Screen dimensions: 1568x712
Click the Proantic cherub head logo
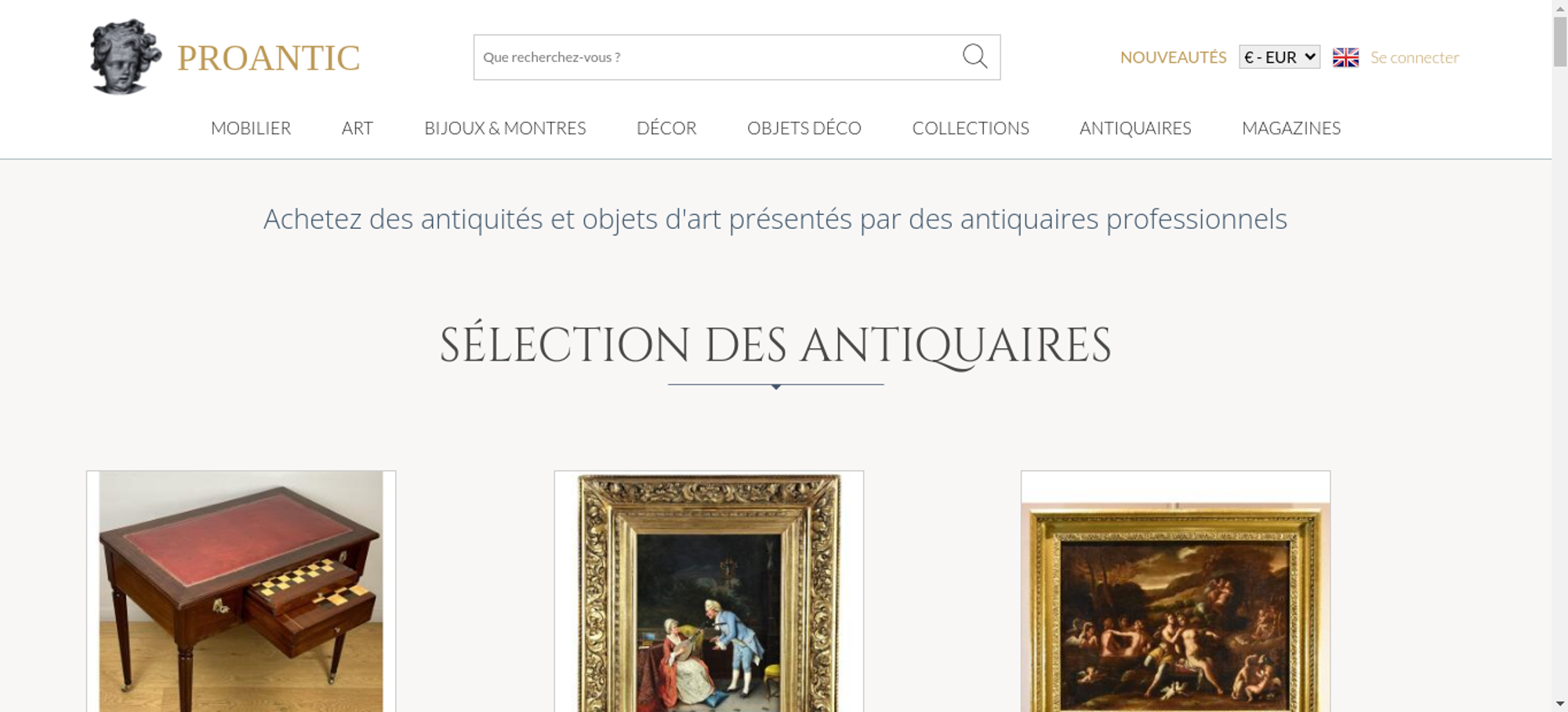point(125,57)
